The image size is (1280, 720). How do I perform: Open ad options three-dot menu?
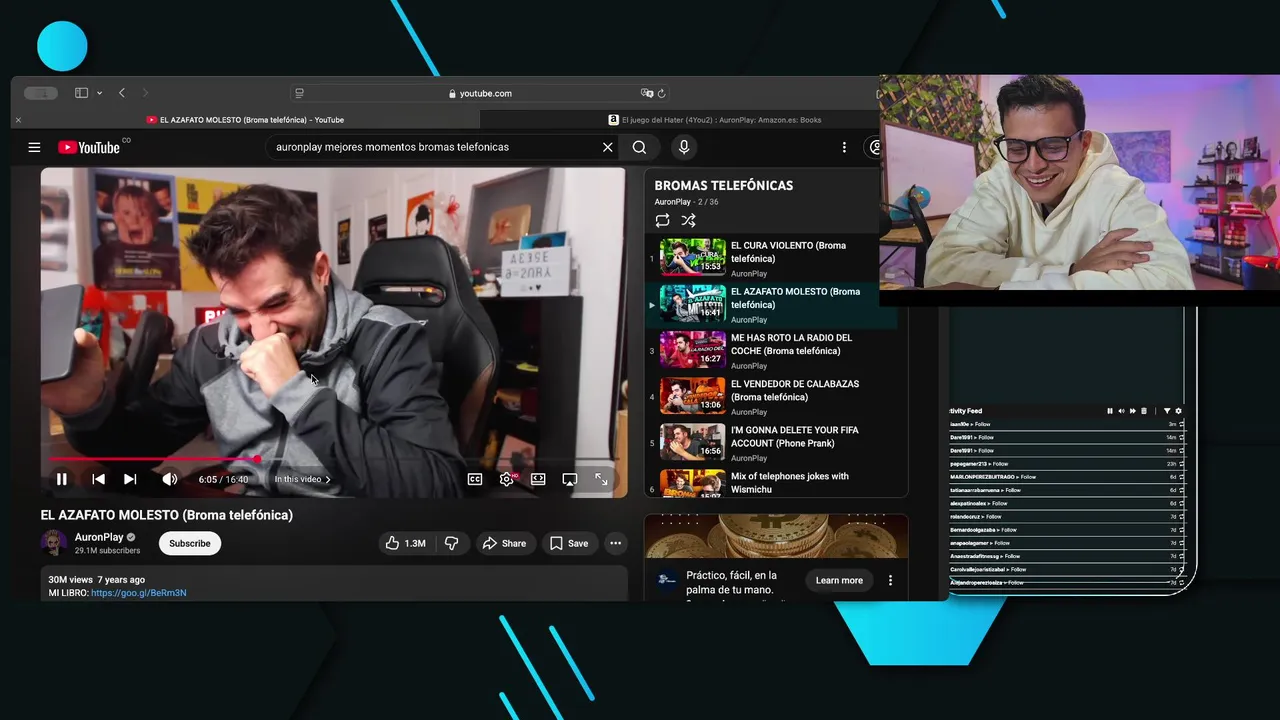[x=890, y=580]
